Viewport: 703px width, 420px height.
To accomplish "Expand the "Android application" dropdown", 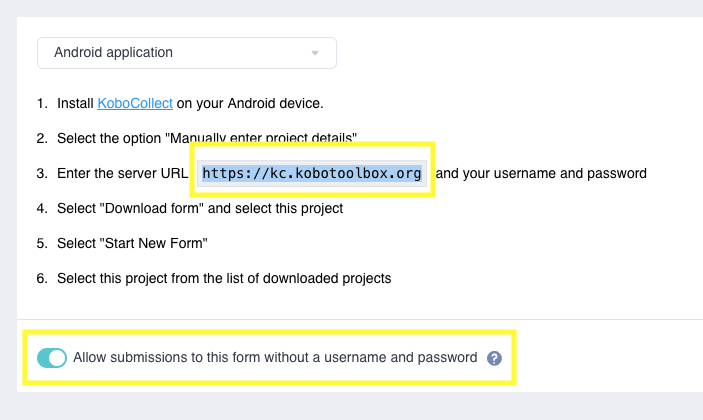I will [x=187, y=53].
